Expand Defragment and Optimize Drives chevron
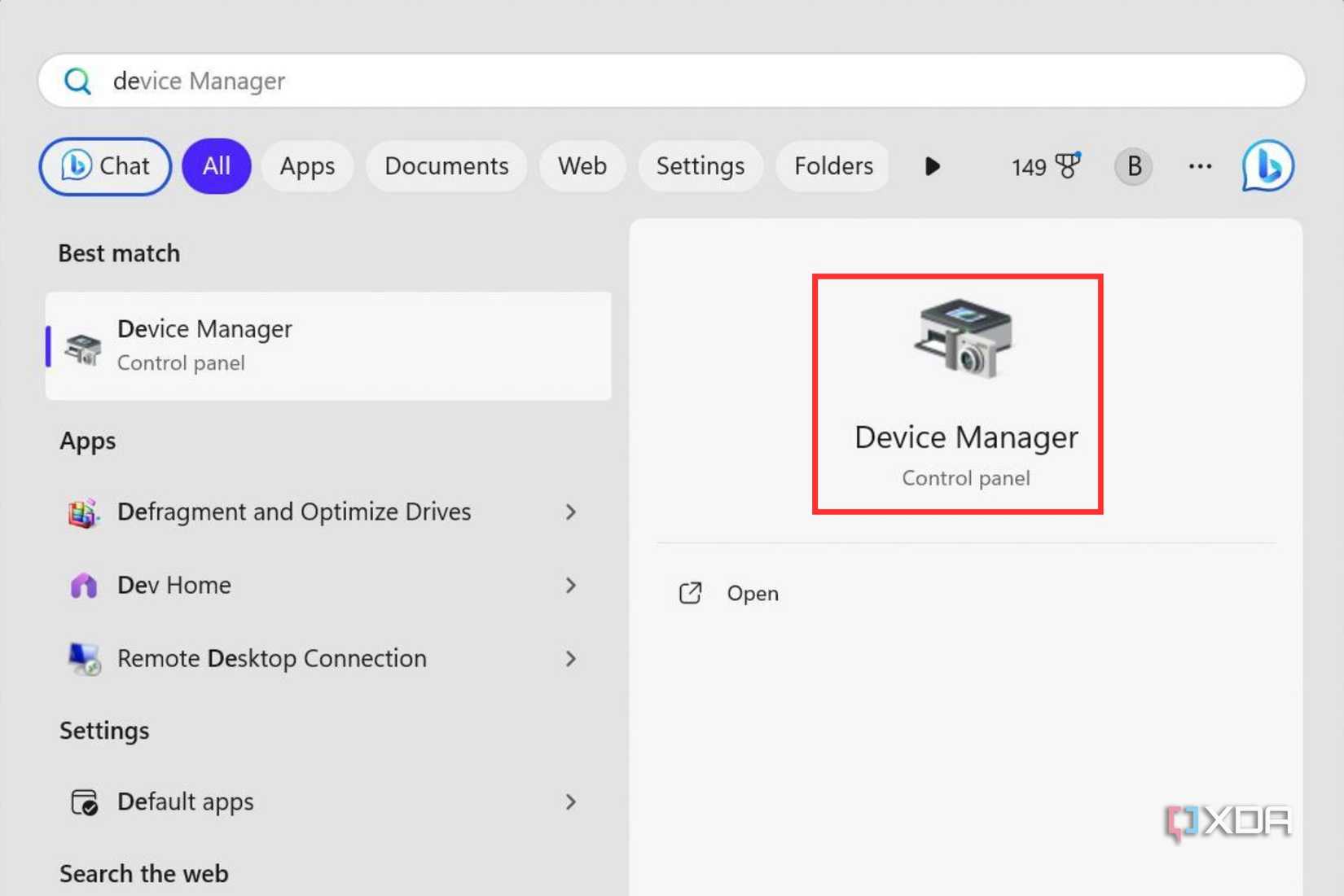Viewport: 1344px width, 896px height. [x=571, y=512]
